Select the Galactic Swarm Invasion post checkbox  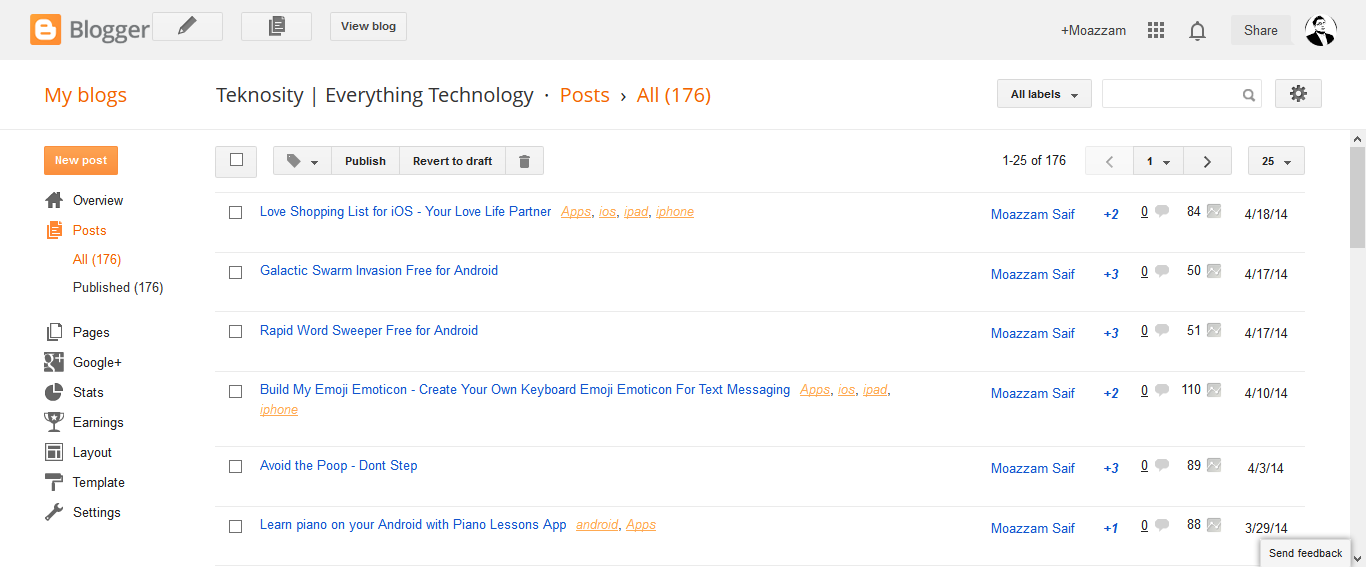tap(236, 272)
